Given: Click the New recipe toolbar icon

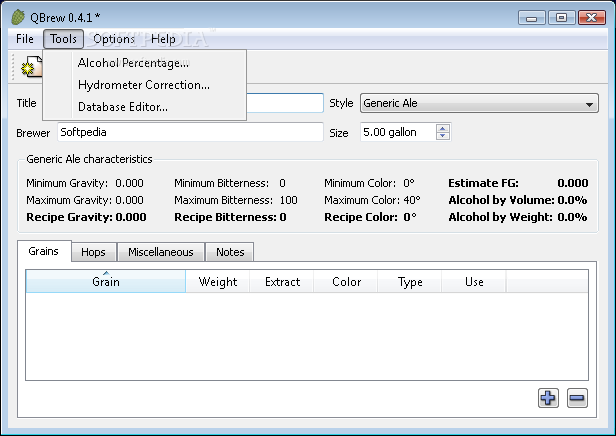Looking at the screenshot, I should pyautogui.click(x=31, y=67).
